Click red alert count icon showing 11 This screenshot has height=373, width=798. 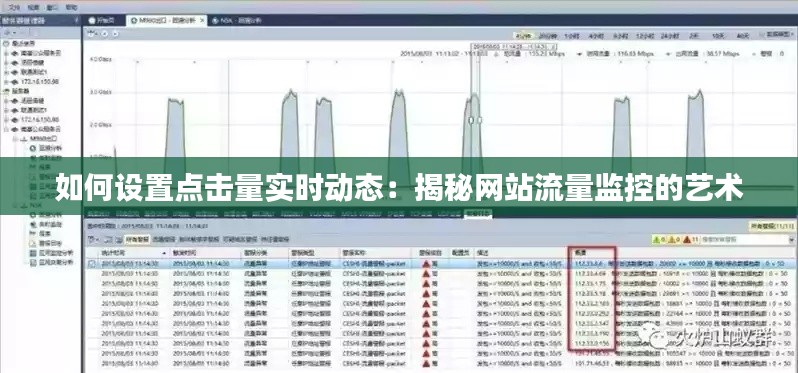click(687, 239)
